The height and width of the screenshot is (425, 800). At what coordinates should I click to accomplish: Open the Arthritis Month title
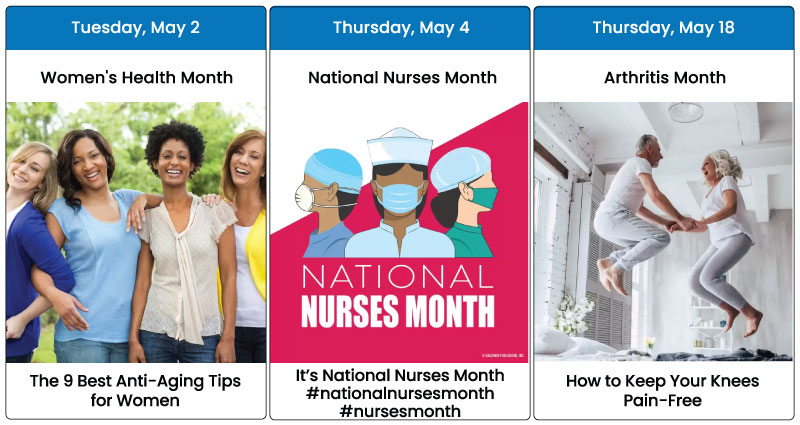[665, 78]
